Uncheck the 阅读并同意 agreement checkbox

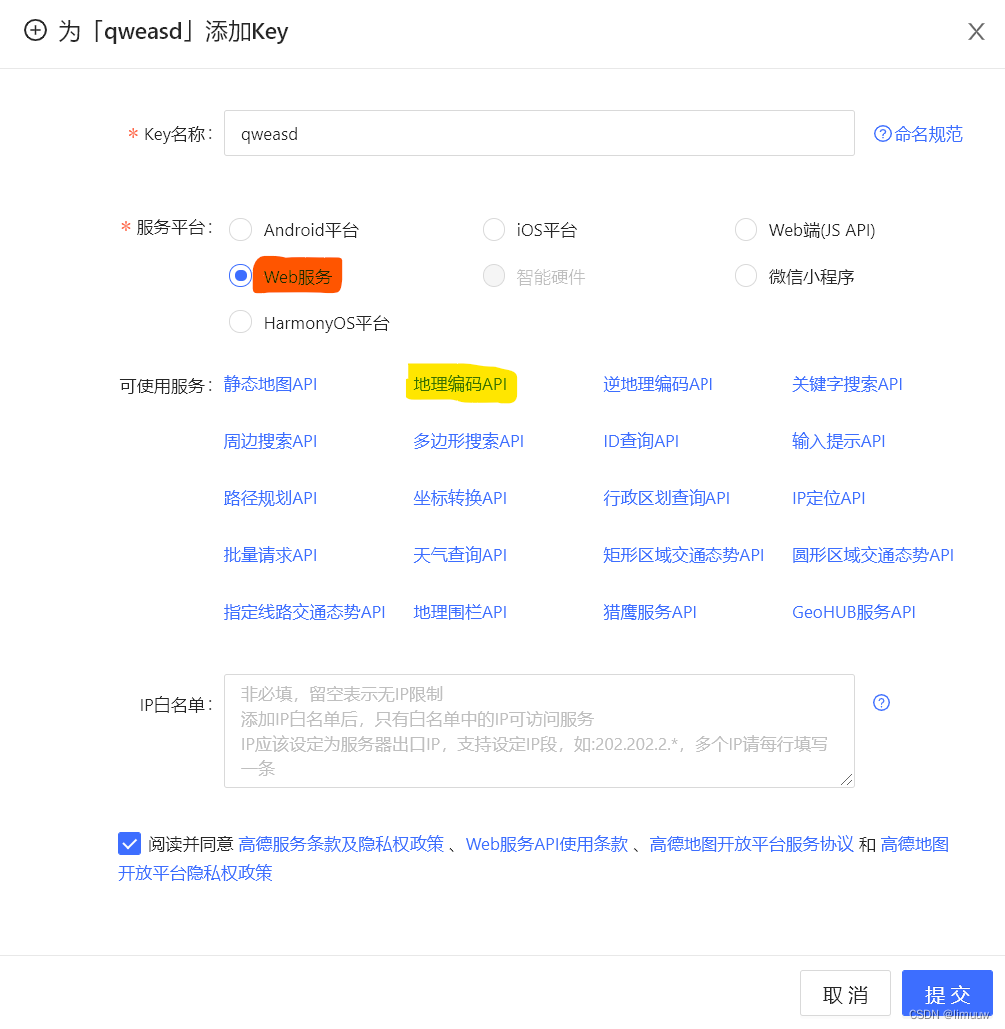[x=129, y=843]
